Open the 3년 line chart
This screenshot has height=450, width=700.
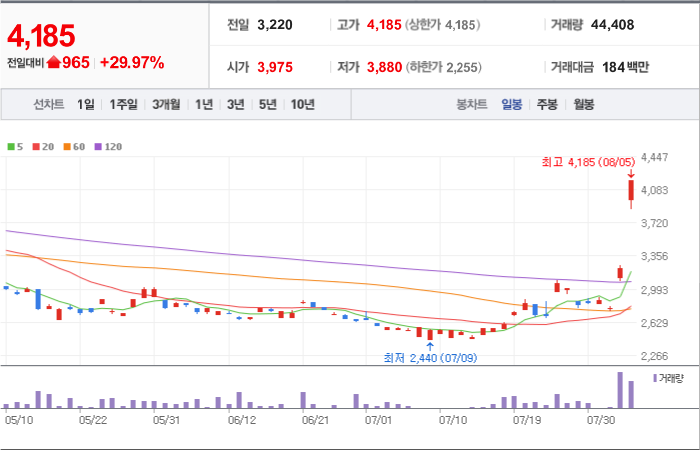(235, 104)
